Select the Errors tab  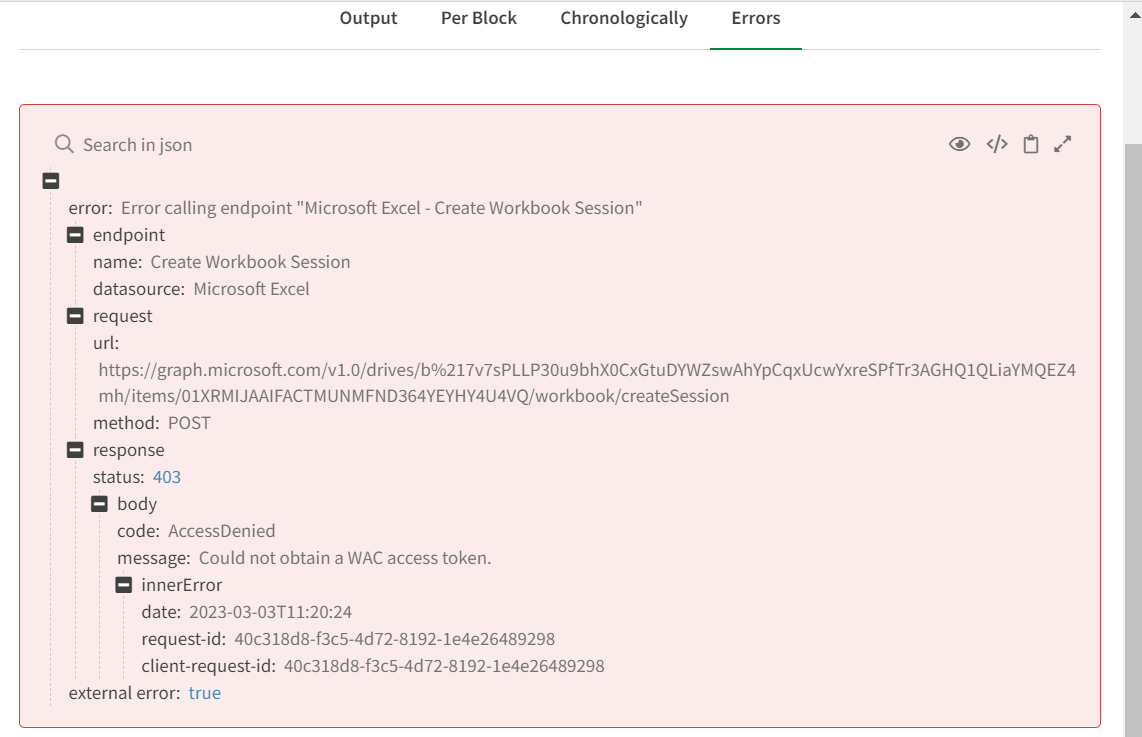[755, 18]
